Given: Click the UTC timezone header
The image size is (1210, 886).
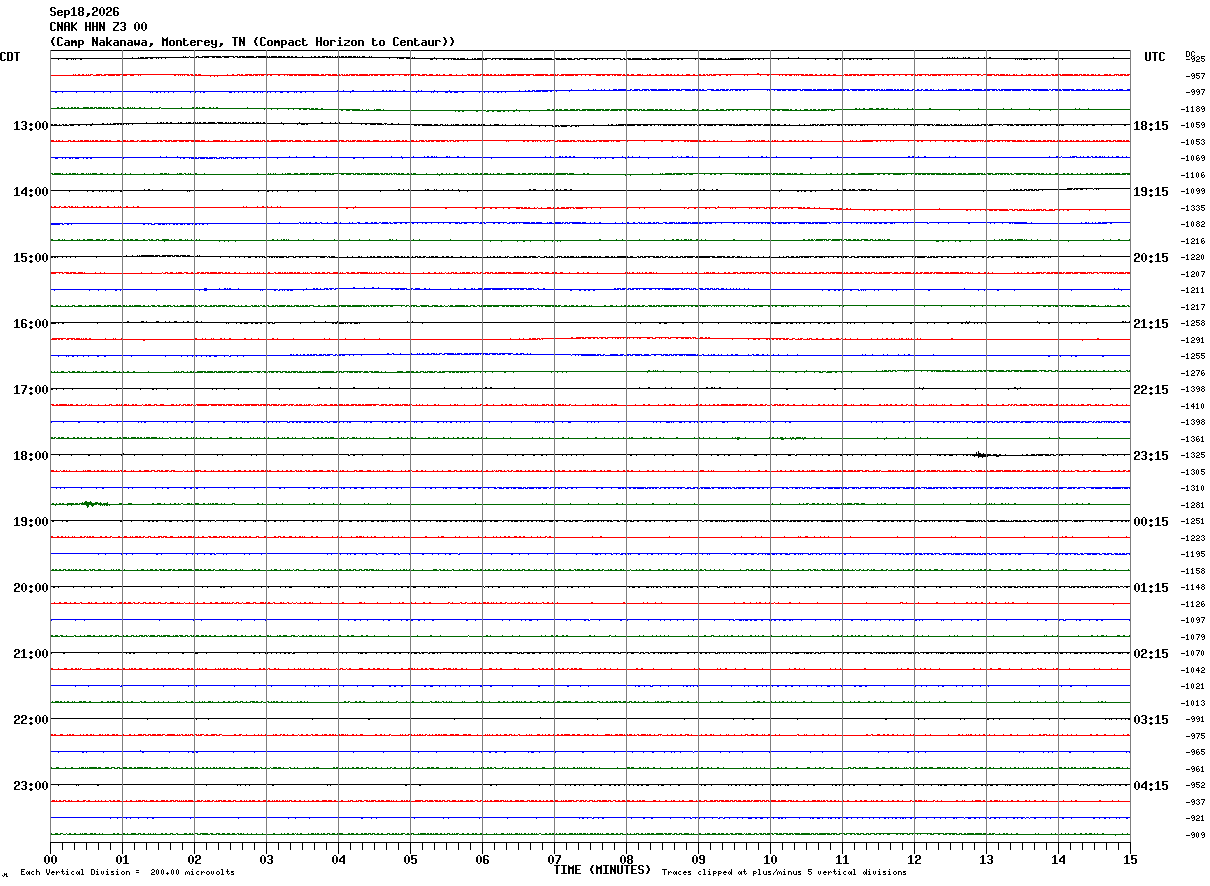Looking at the screenshot, I should tap(1155, 57).
